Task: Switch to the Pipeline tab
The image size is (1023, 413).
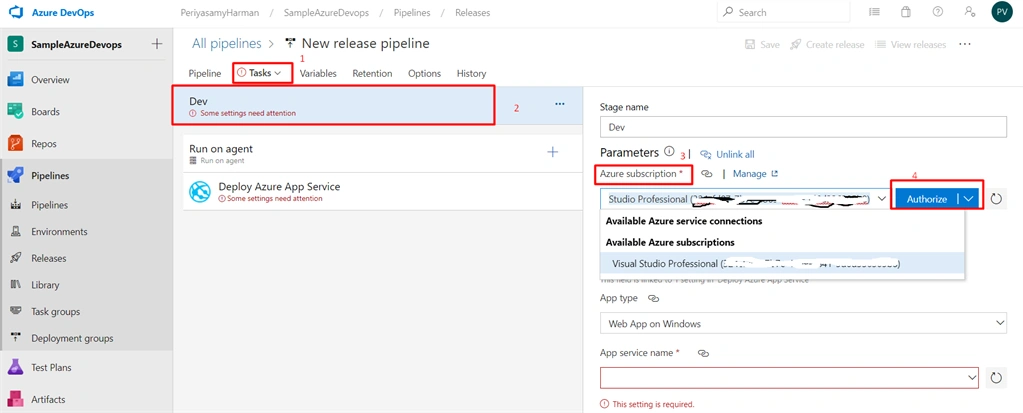Action: click(205, 74)
